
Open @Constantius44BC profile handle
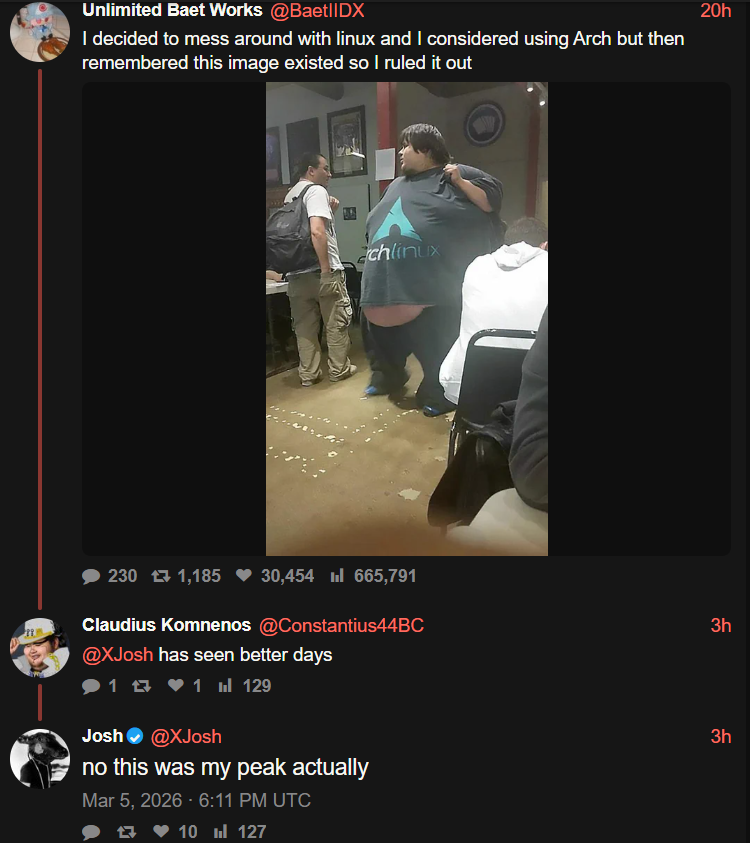click(341, 626)
